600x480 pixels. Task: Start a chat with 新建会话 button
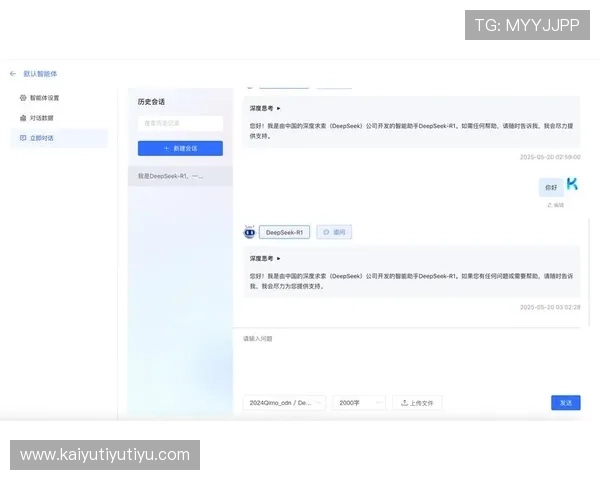[x=180, y=149]
